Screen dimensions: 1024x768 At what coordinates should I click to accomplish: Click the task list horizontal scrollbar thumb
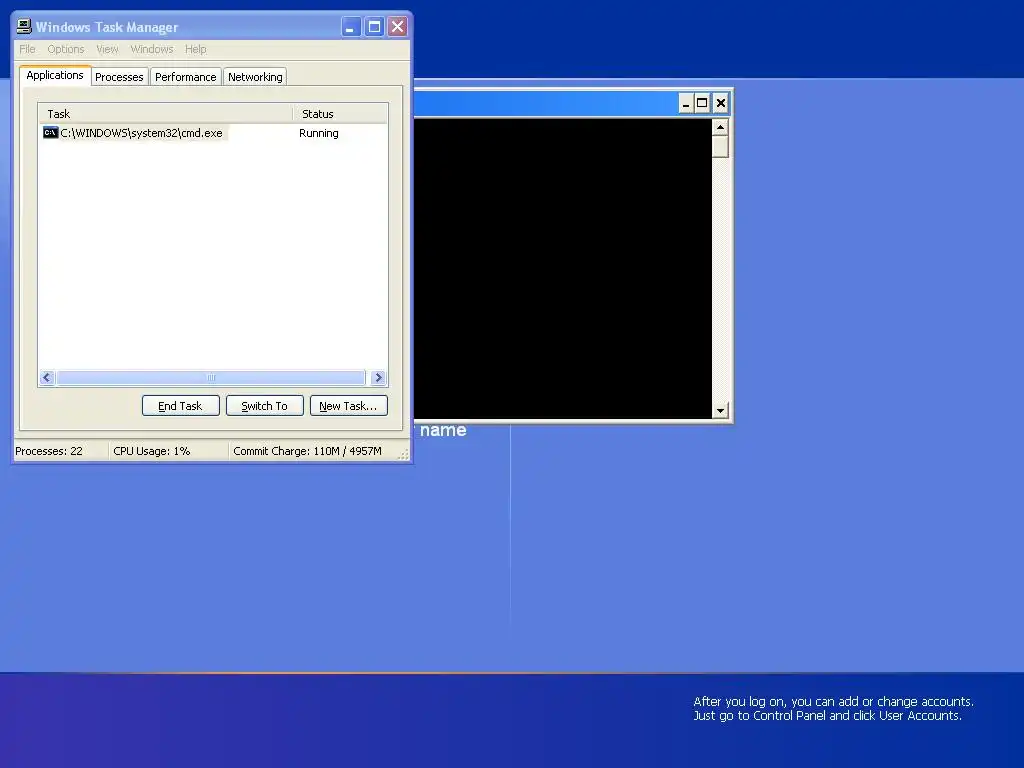point(211,377)
